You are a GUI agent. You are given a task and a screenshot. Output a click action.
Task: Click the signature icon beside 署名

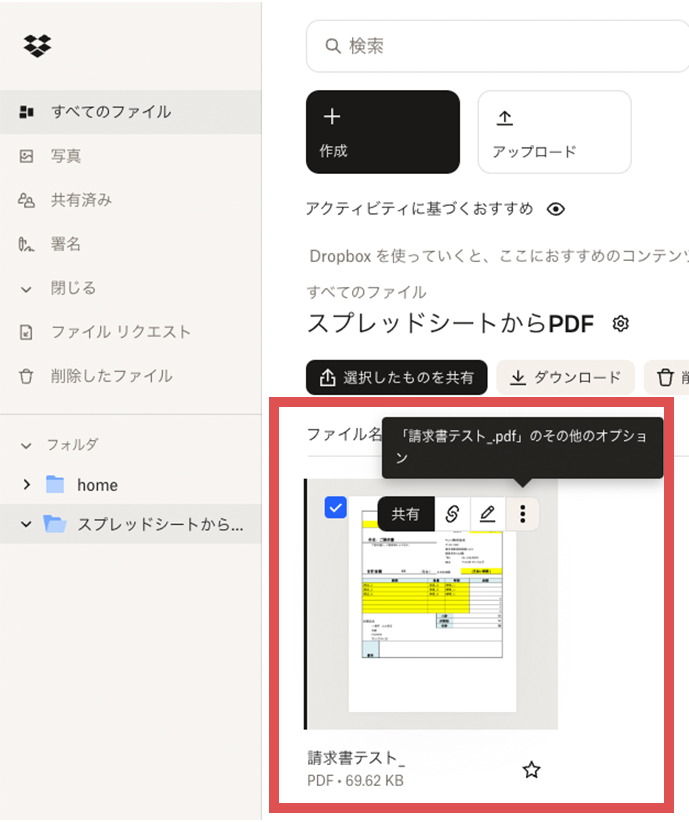pos(26,244)
